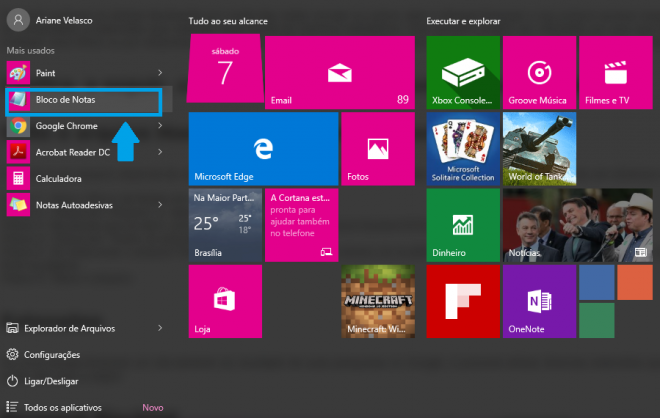Open the Filmes e TV tile
The image size is (660, 418).
coord(616,72)
